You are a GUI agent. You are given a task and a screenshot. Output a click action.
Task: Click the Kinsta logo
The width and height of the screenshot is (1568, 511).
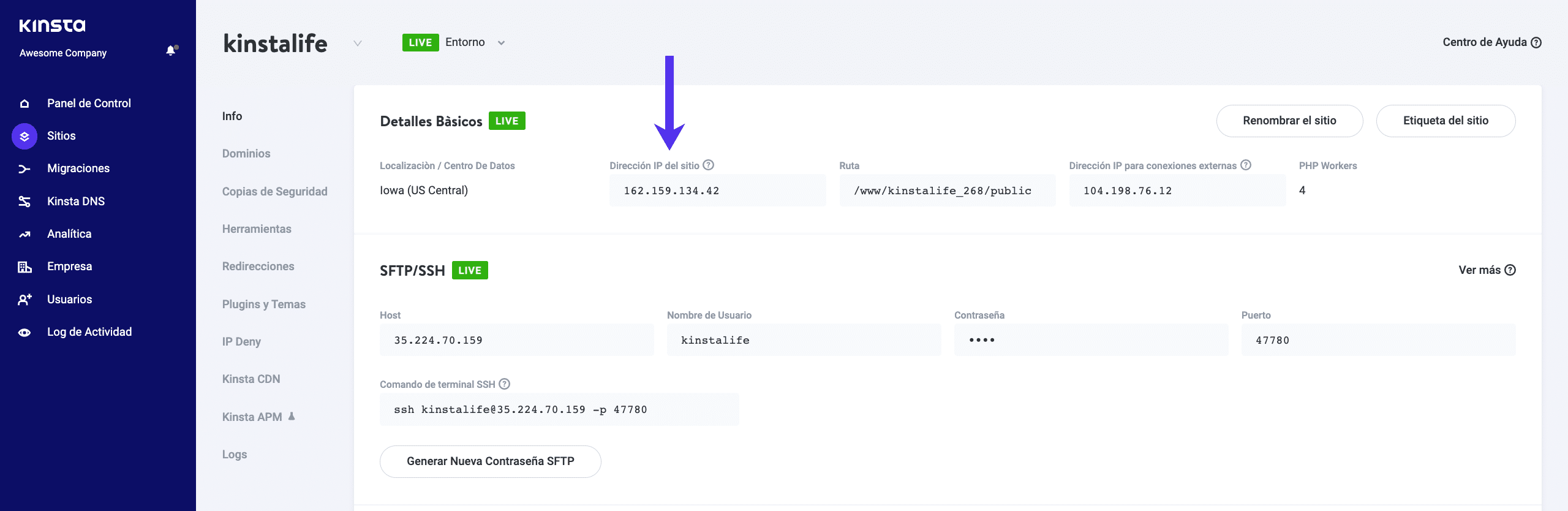52,26
